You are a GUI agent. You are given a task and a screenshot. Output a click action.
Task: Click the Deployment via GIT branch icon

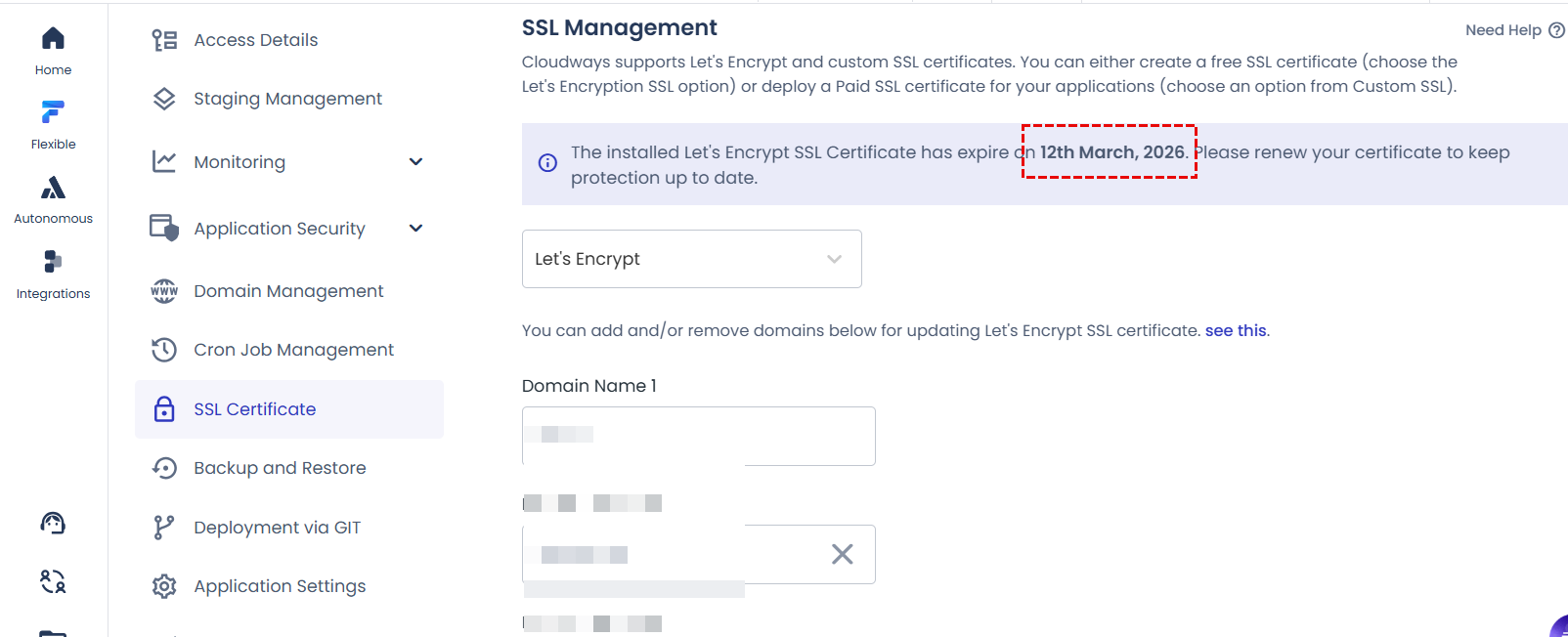tap(164, 528)
